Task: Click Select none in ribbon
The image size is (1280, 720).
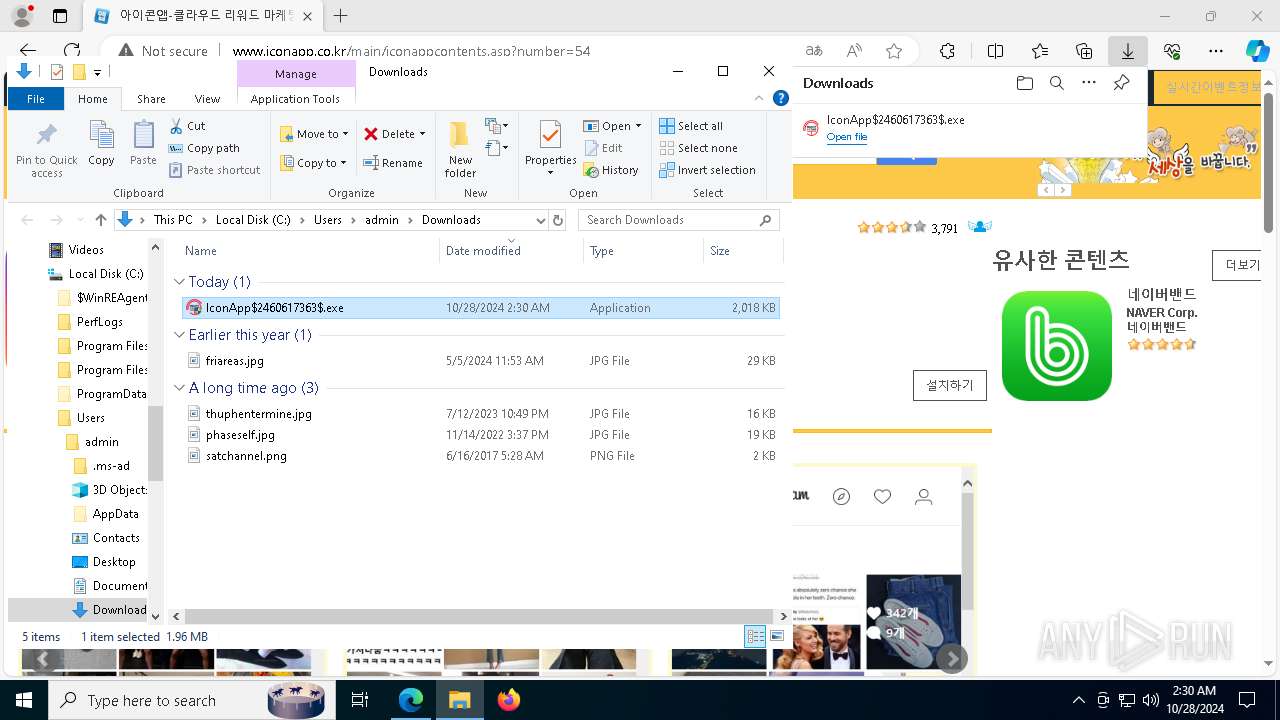Action: 698,148
